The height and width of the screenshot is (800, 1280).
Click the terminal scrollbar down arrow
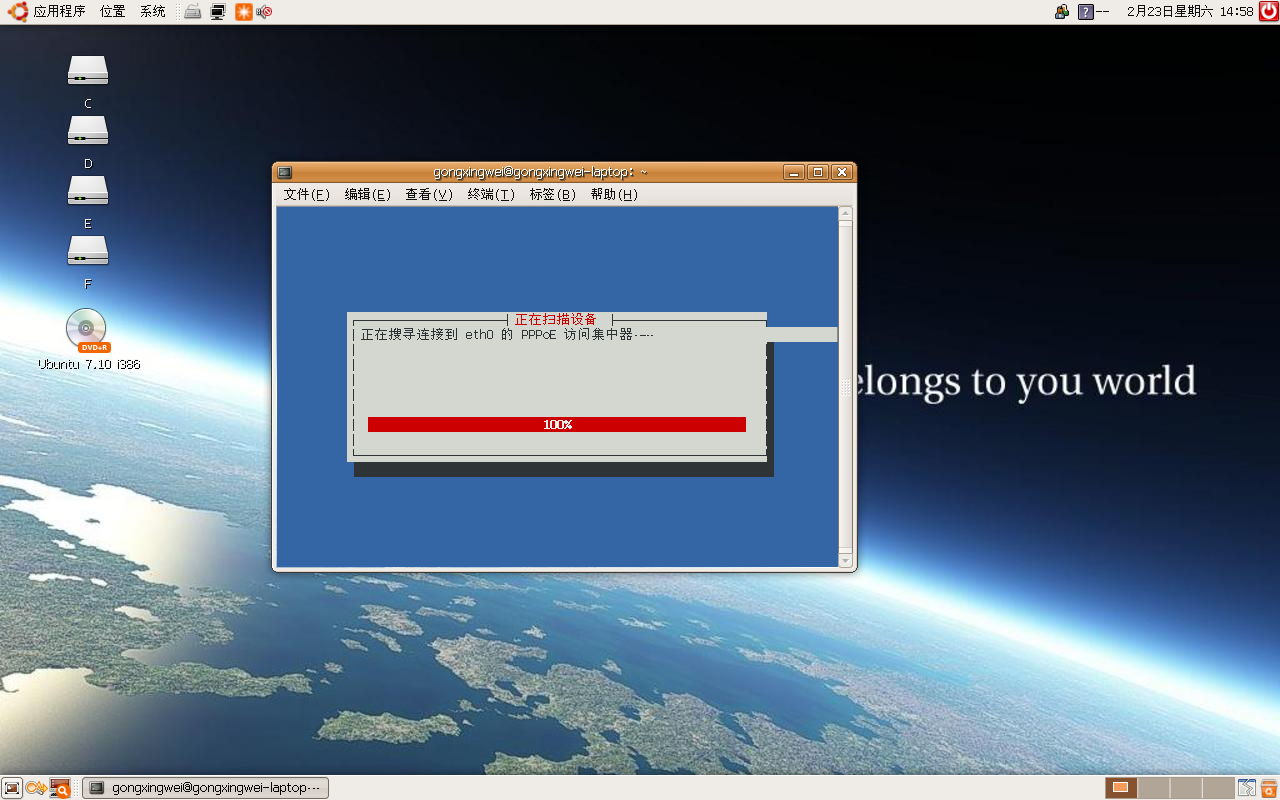pos(846,561)
